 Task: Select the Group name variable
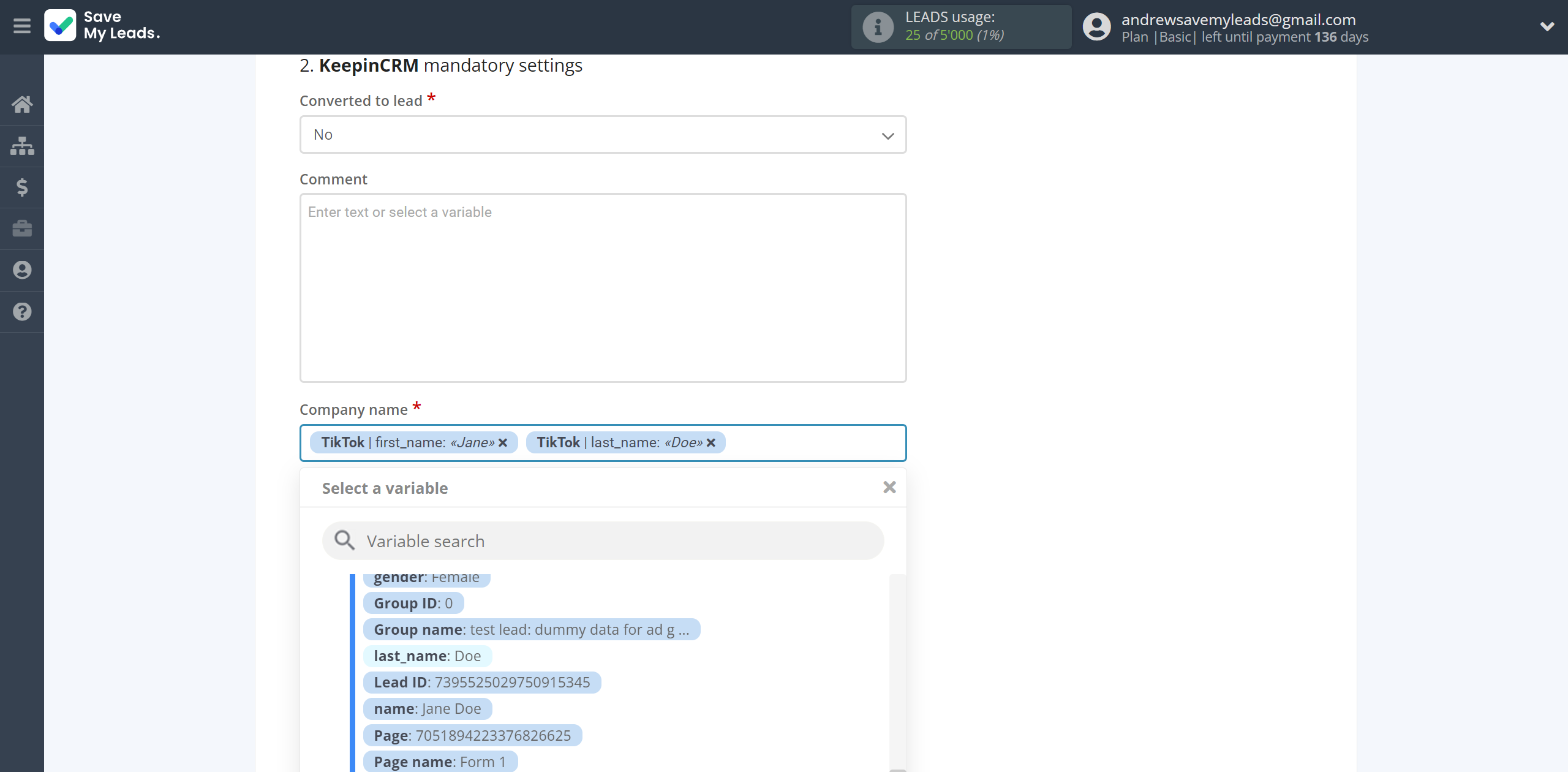532,629
